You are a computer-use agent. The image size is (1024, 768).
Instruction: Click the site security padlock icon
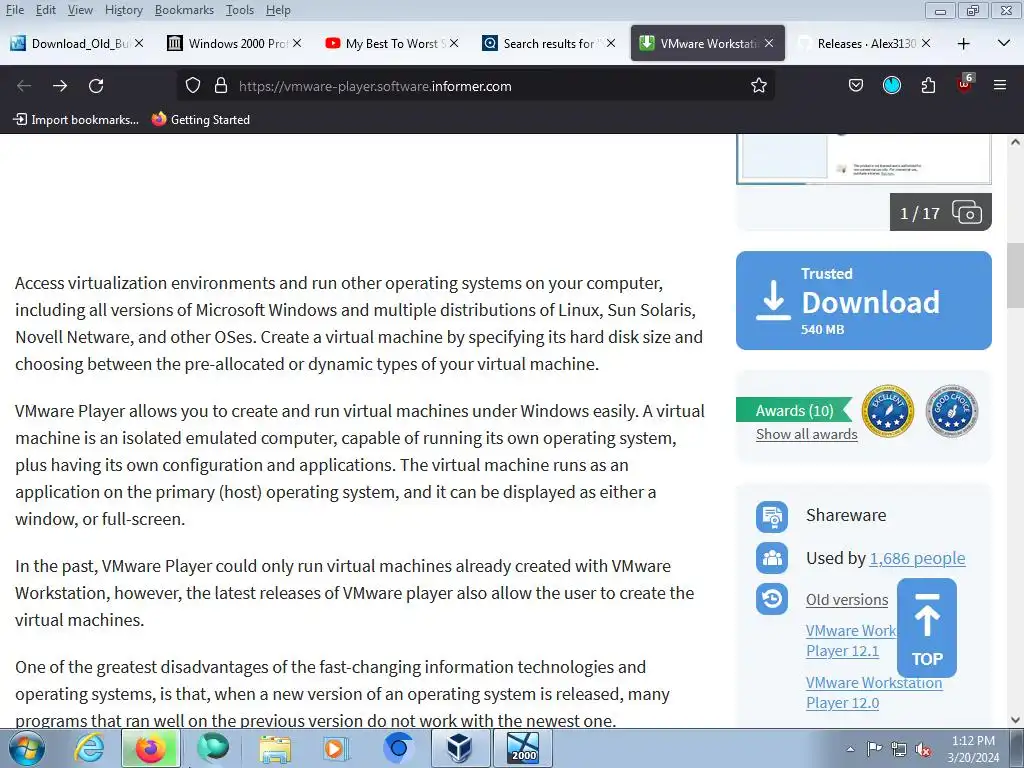[x=221, y=86]
